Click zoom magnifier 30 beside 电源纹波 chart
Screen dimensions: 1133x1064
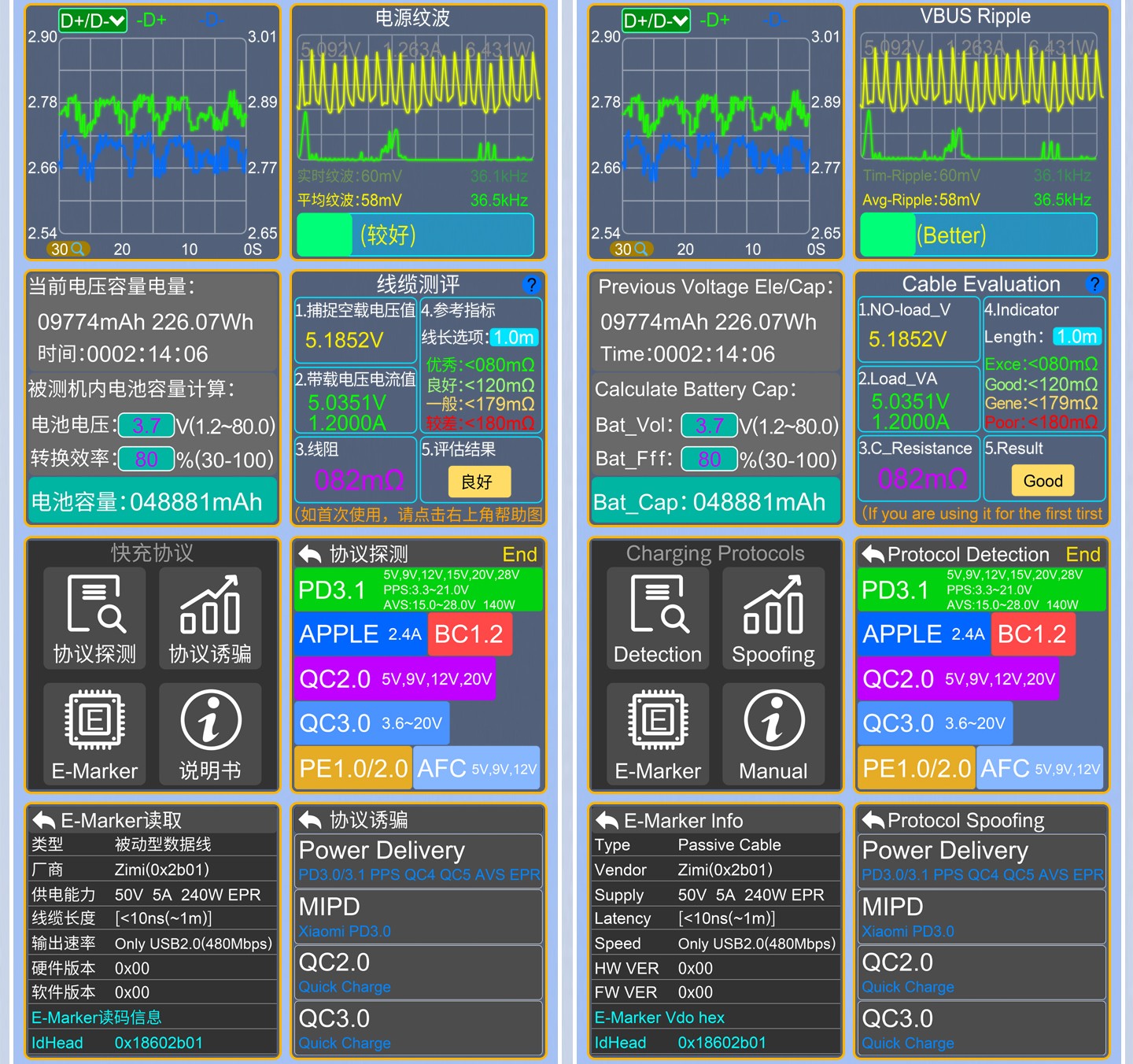click(69, 249)
